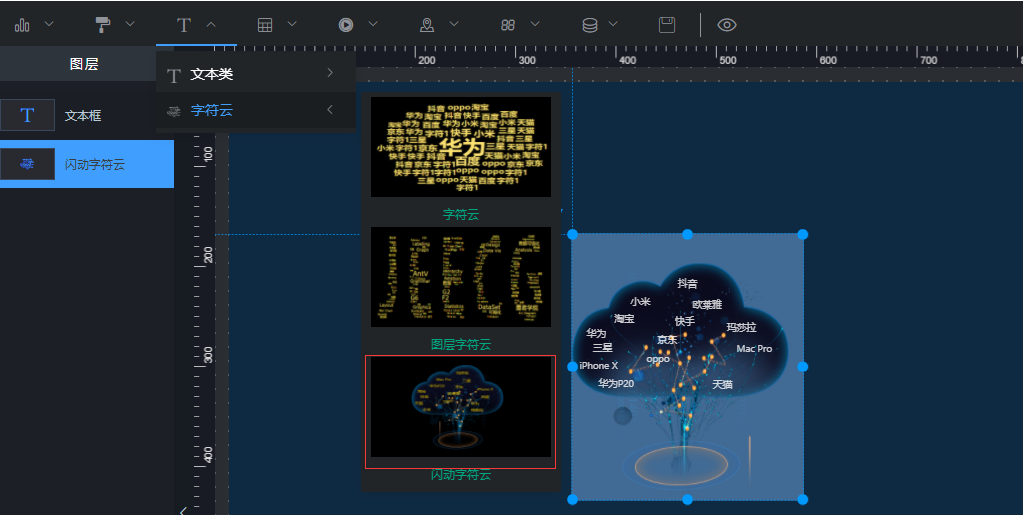
Task: Click the word Mac Pro in the cloud
Action: pos(754,349)
